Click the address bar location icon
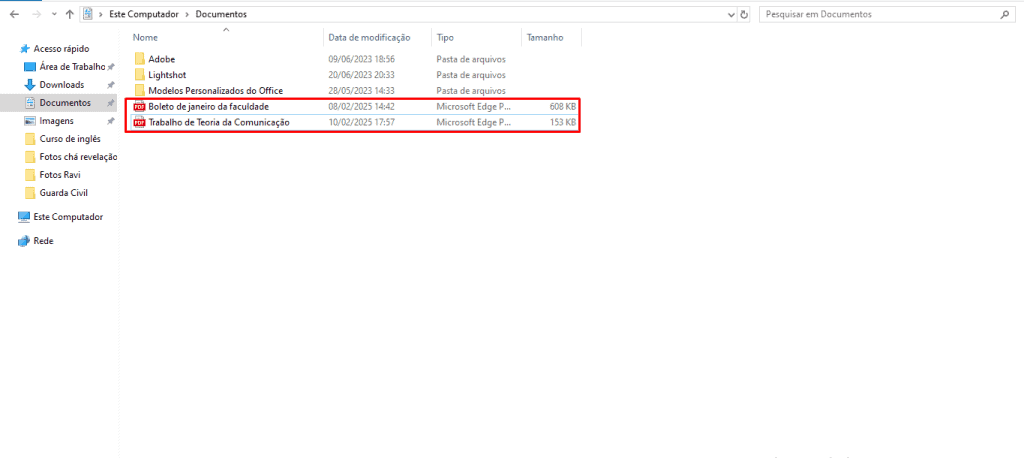 pyautogui.click(x=88, y=14)
